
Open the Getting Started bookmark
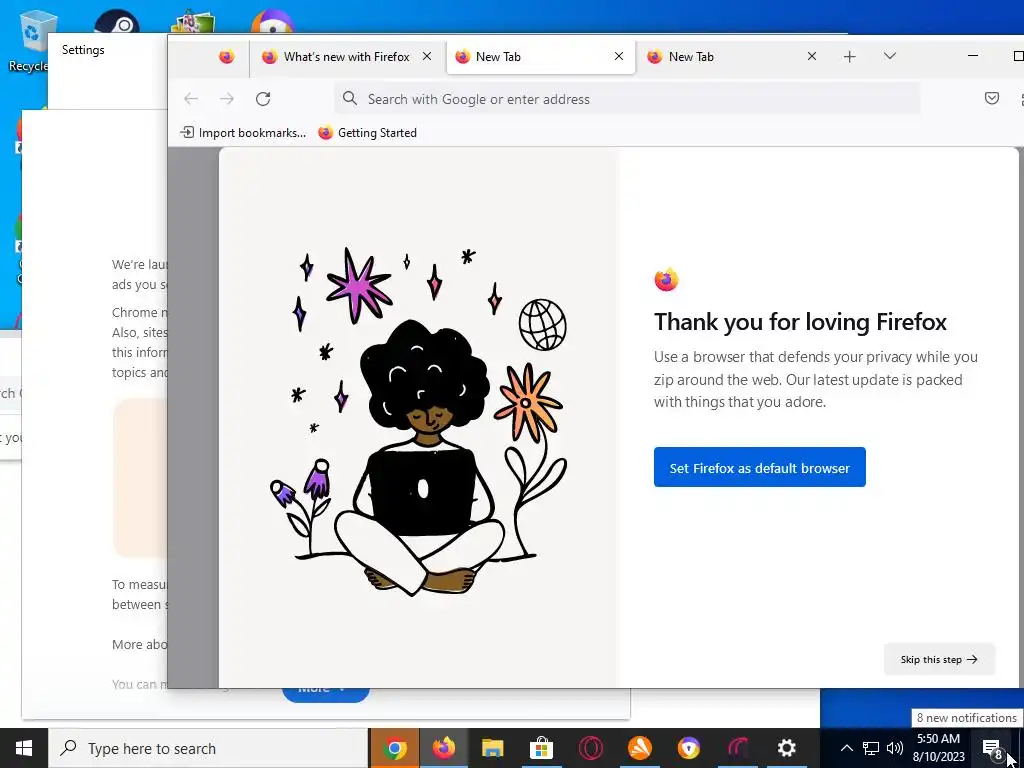point(368,133)
